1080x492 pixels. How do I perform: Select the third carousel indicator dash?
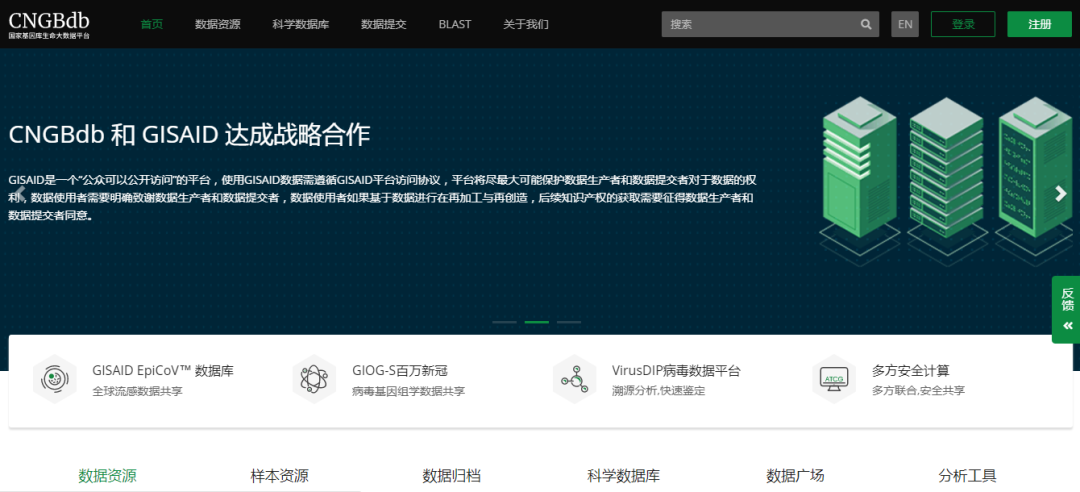coord(569,322)
